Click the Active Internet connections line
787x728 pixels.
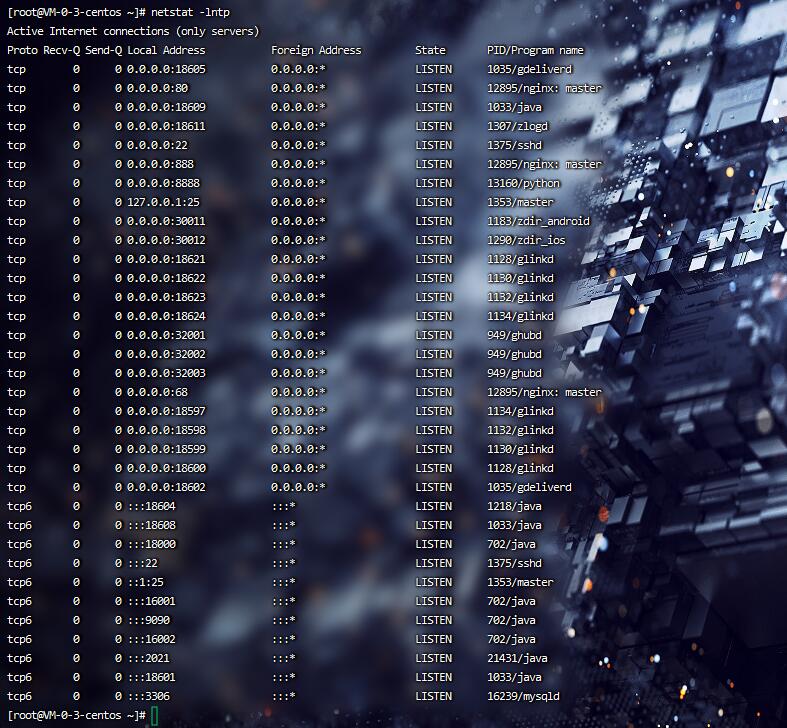[133, 31]
